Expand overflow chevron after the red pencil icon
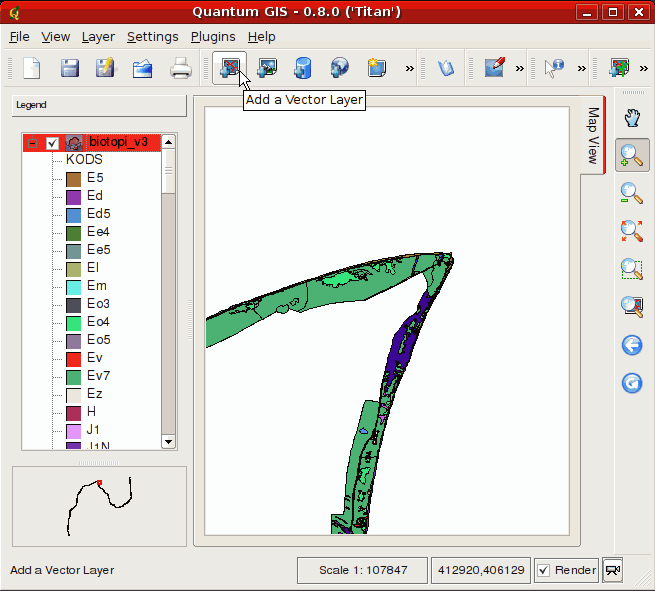Viewport: 655px width, 591px height. pos(520,68)
